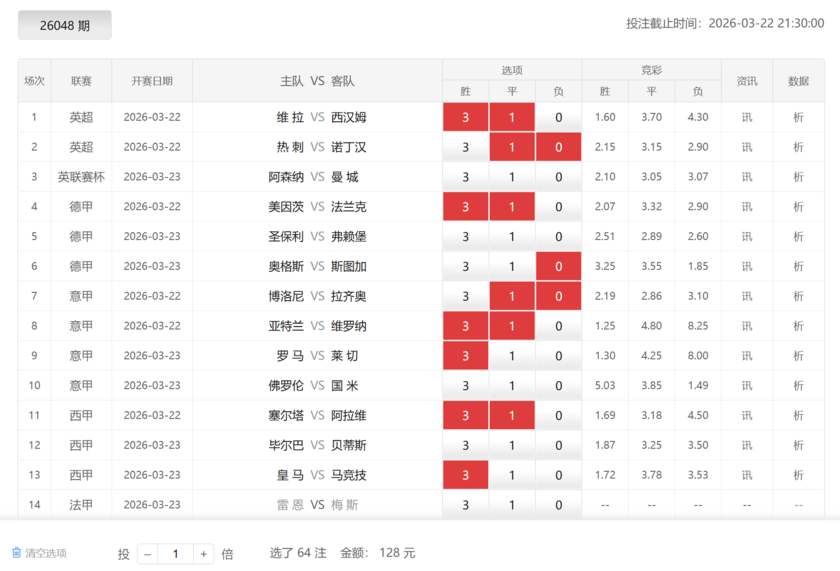Select loss (0) for 维拉 VS 西汉姆
Image resolution: width=840 pixels, height=571 pixels.
tap(558, 117)
